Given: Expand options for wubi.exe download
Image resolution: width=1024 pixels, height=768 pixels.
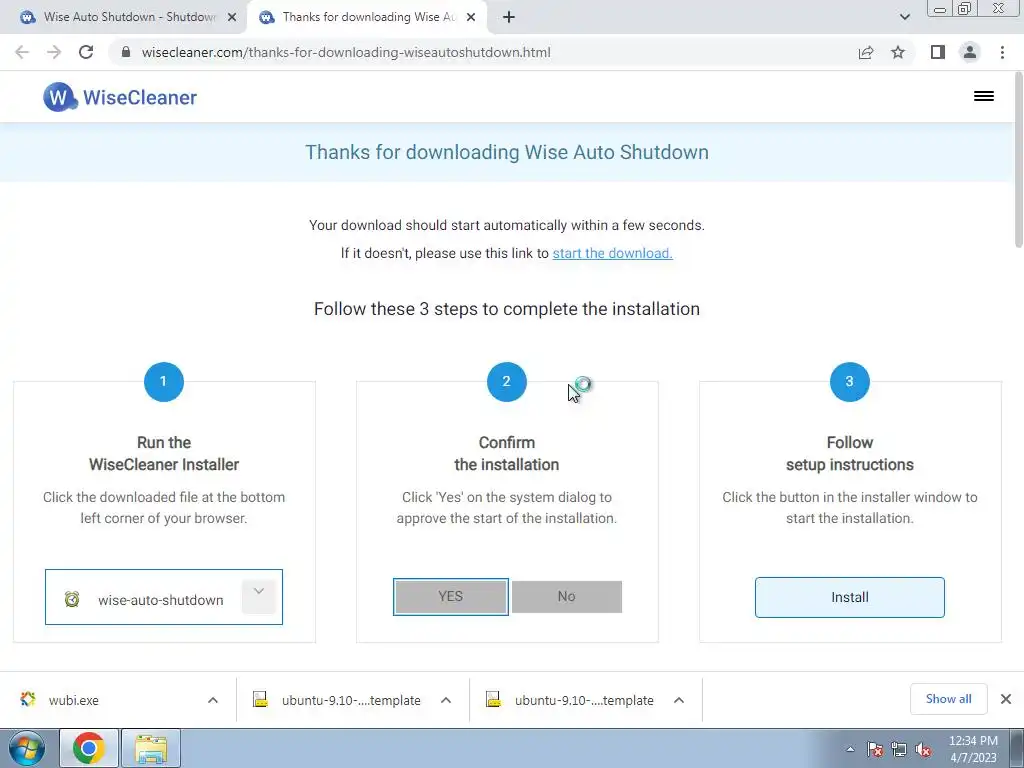Looking at the screenshot, I should (x=213, y=700).
